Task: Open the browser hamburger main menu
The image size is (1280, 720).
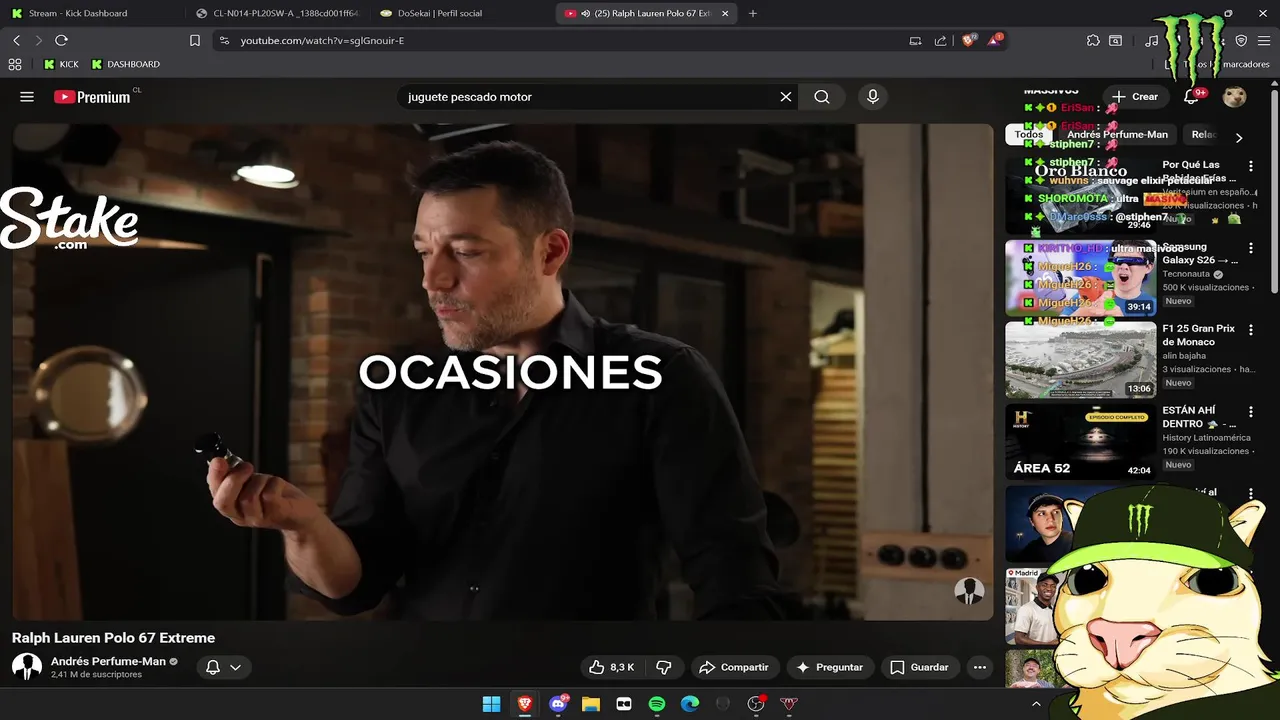Action: [x=1264, y=40]
